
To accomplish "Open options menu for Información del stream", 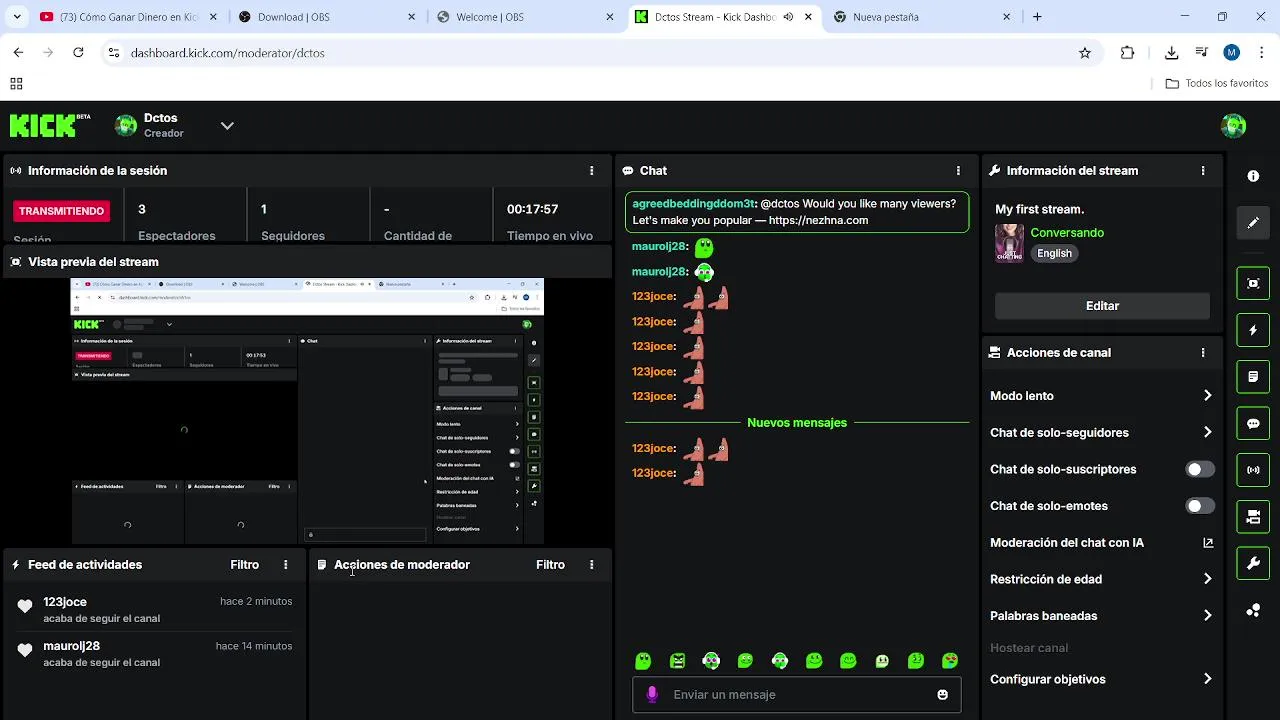I will coord(1203,171).
